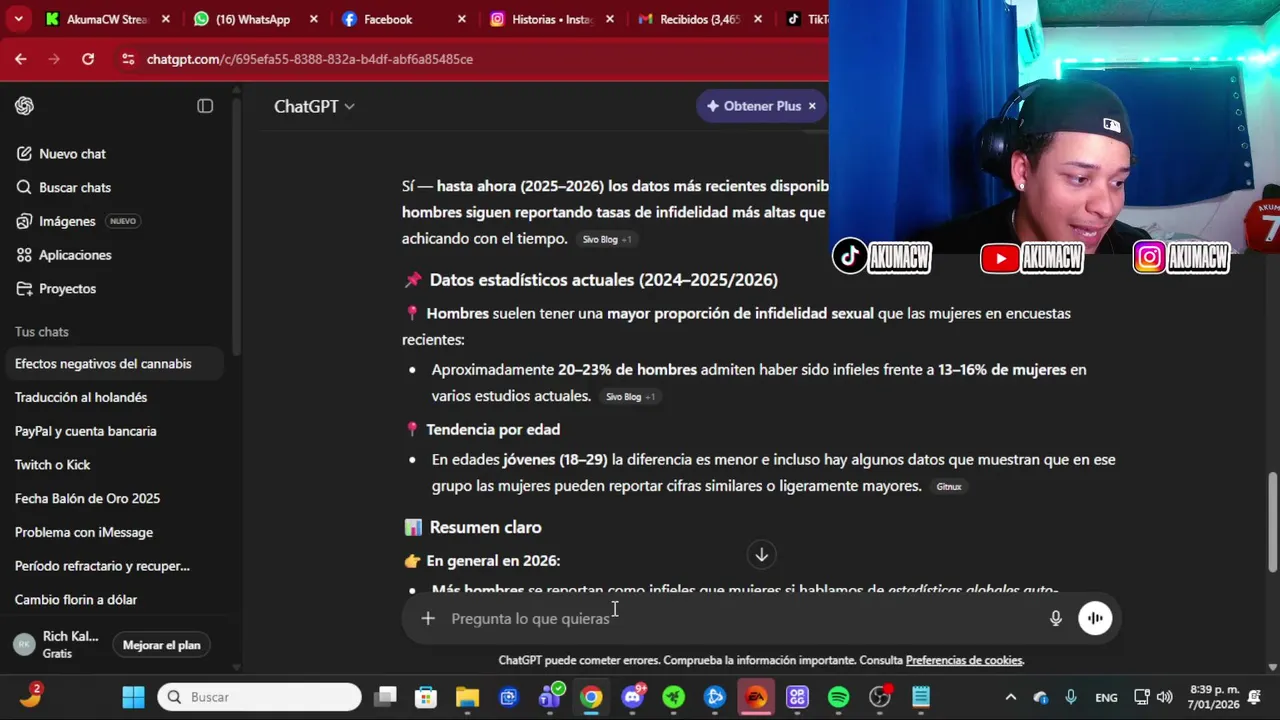
Task: Click the microphone dictation icon
Action: [x=1055, y=618]
